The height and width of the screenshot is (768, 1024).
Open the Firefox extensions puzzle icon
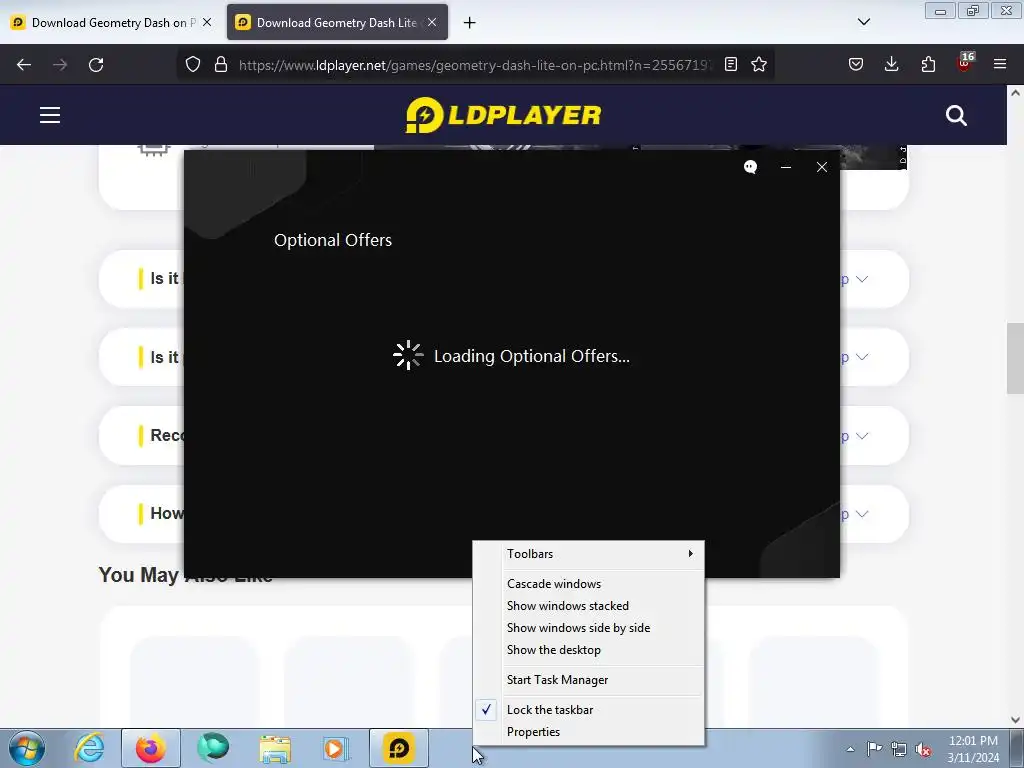[928, 64]
